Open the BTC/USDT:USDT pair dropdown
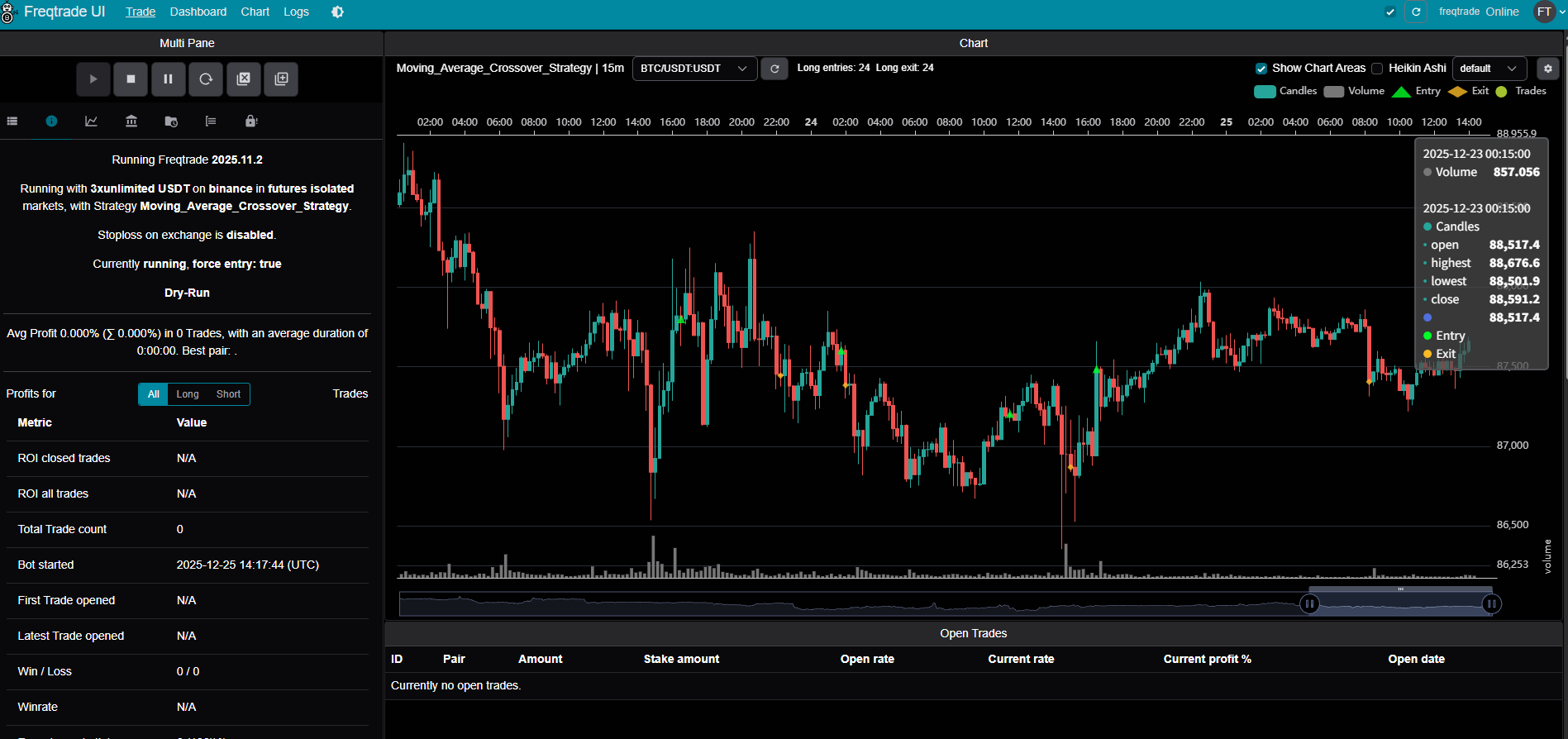Image resolution: width=1568 pixels, height=739 pixels. [x=693, y=69]
